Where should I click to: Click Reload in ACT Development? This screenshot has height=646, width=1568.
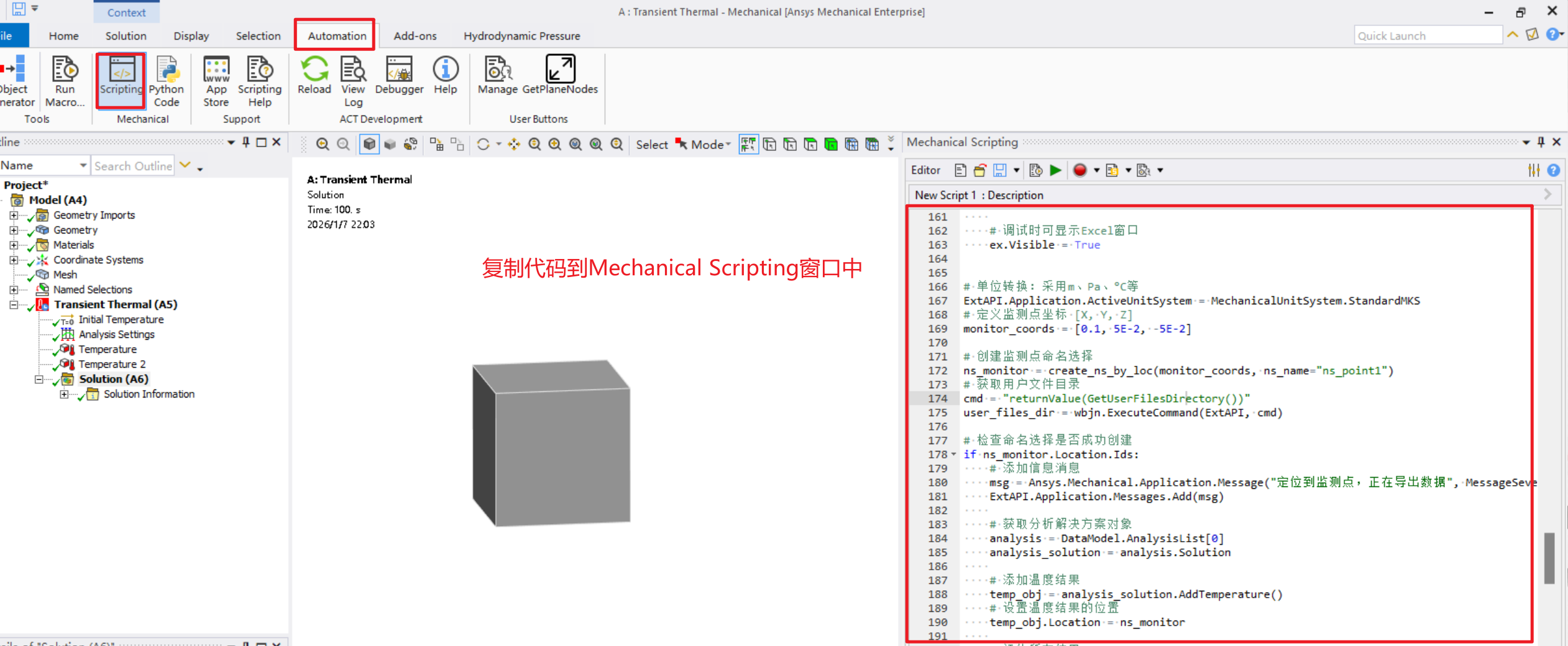click(x=314, y=75)
